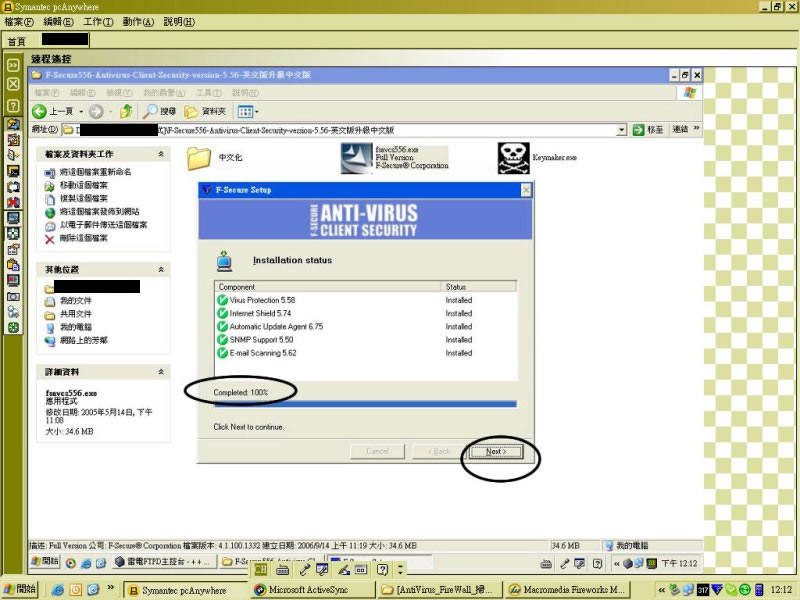800x600 pixels.
Task: Click 將這個檔案發佈到網站 link
Action: point(99,212)
